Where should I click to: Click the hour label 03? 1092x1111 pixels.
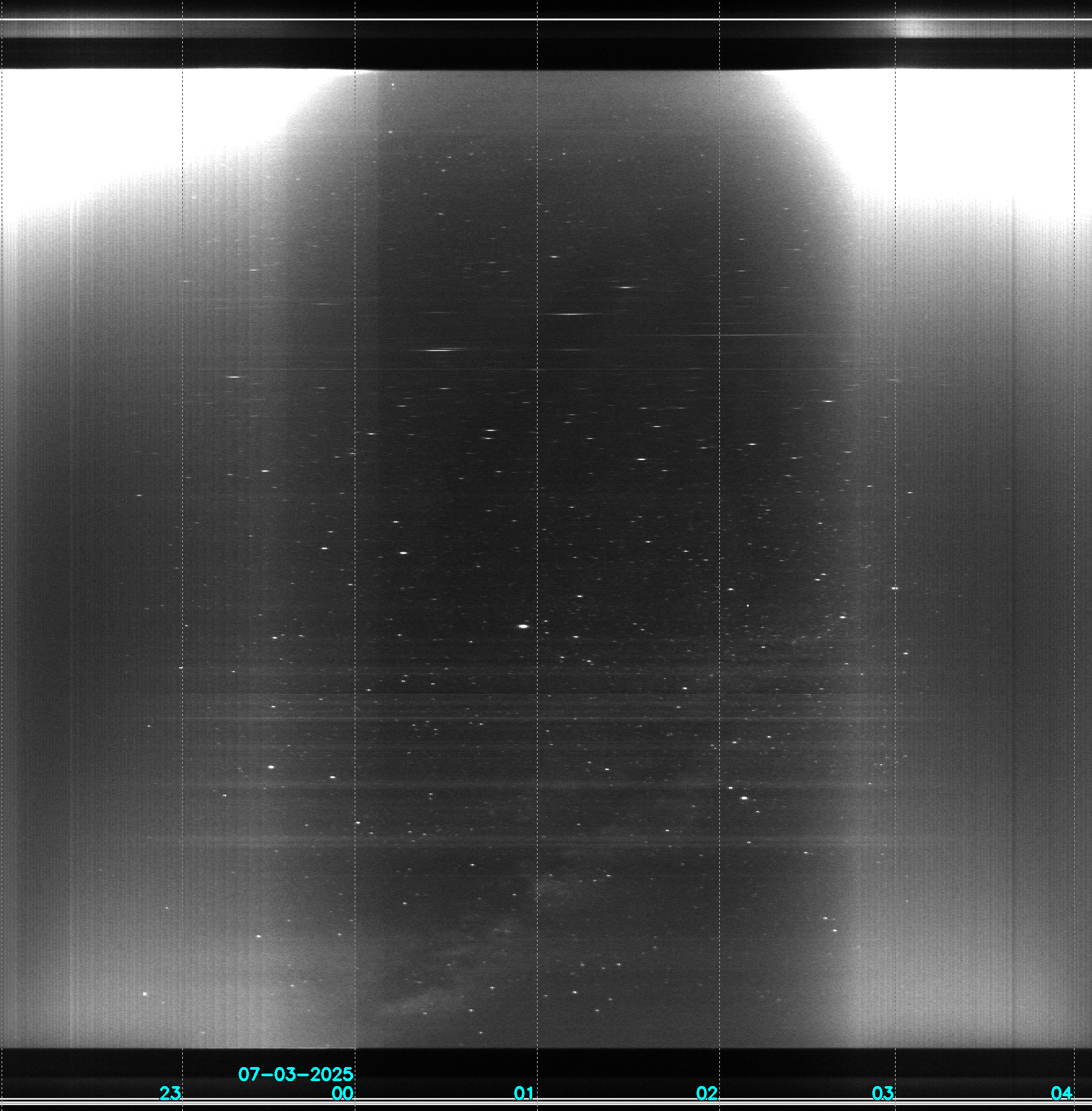(x=883, y=1093)
